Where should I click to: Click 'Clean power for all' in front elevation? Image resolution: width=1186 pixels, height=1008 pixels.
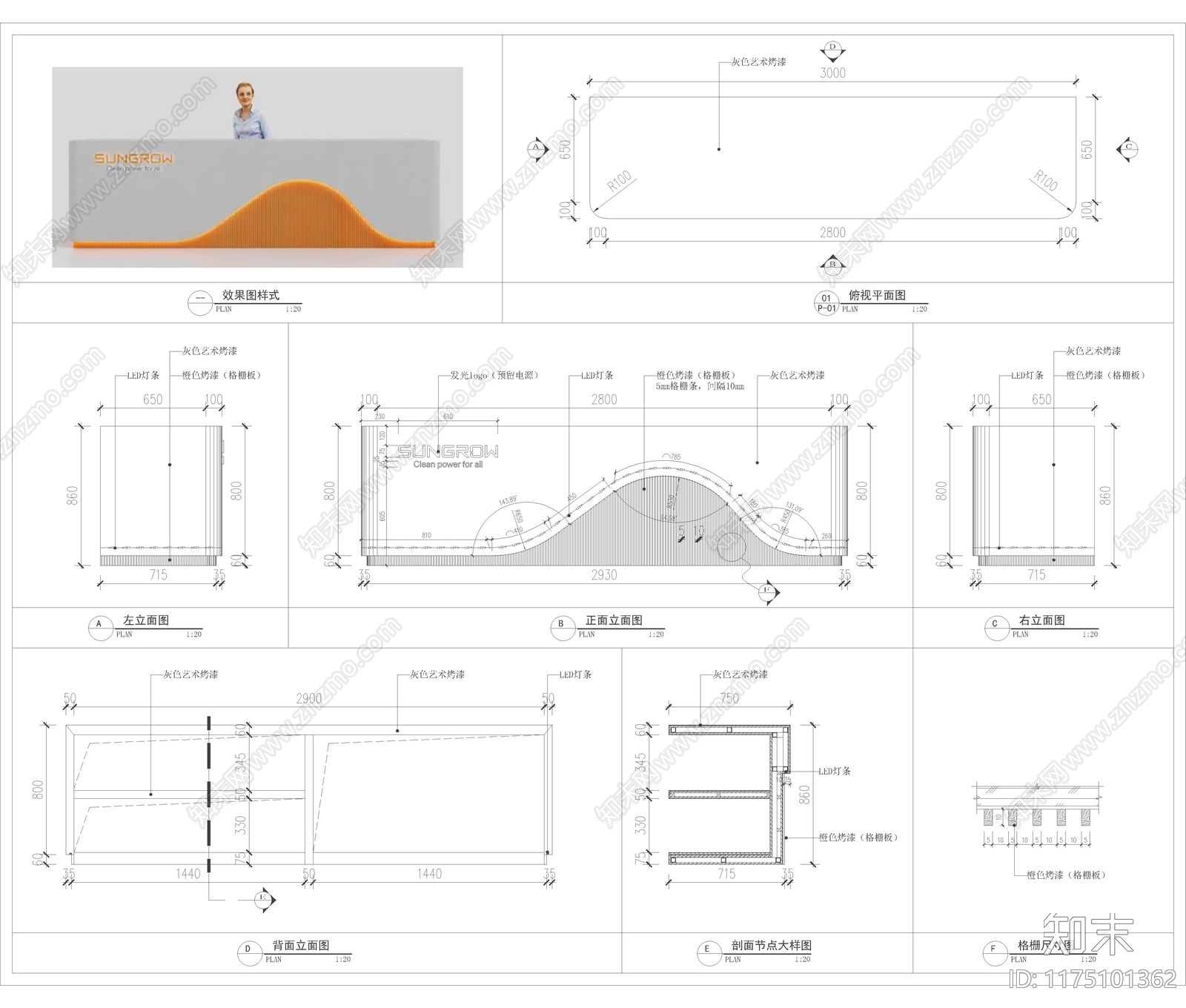coord(448,465)
